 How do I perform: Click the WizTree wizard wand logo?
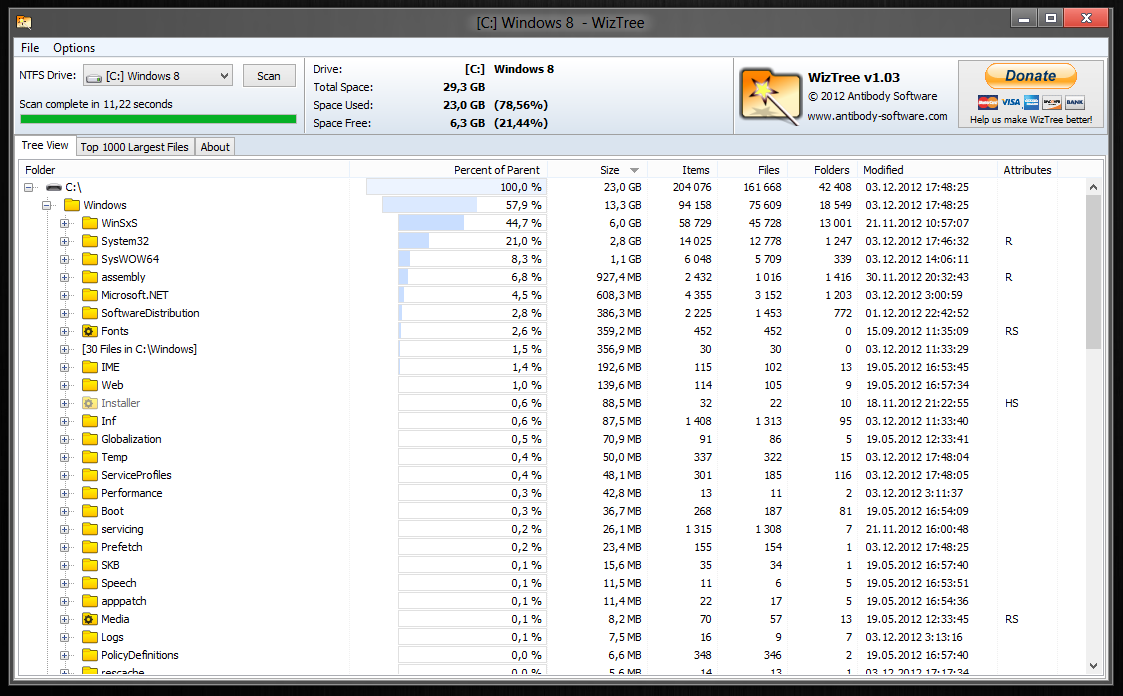click(x=770, y=97)
